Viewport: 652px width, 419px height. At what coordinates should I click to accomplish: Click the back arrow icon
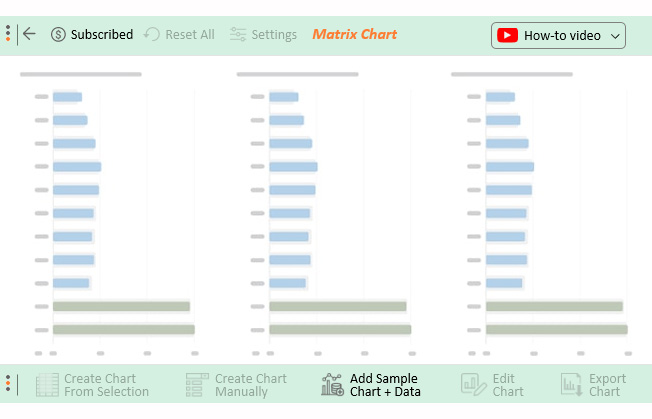click(29, 34)
